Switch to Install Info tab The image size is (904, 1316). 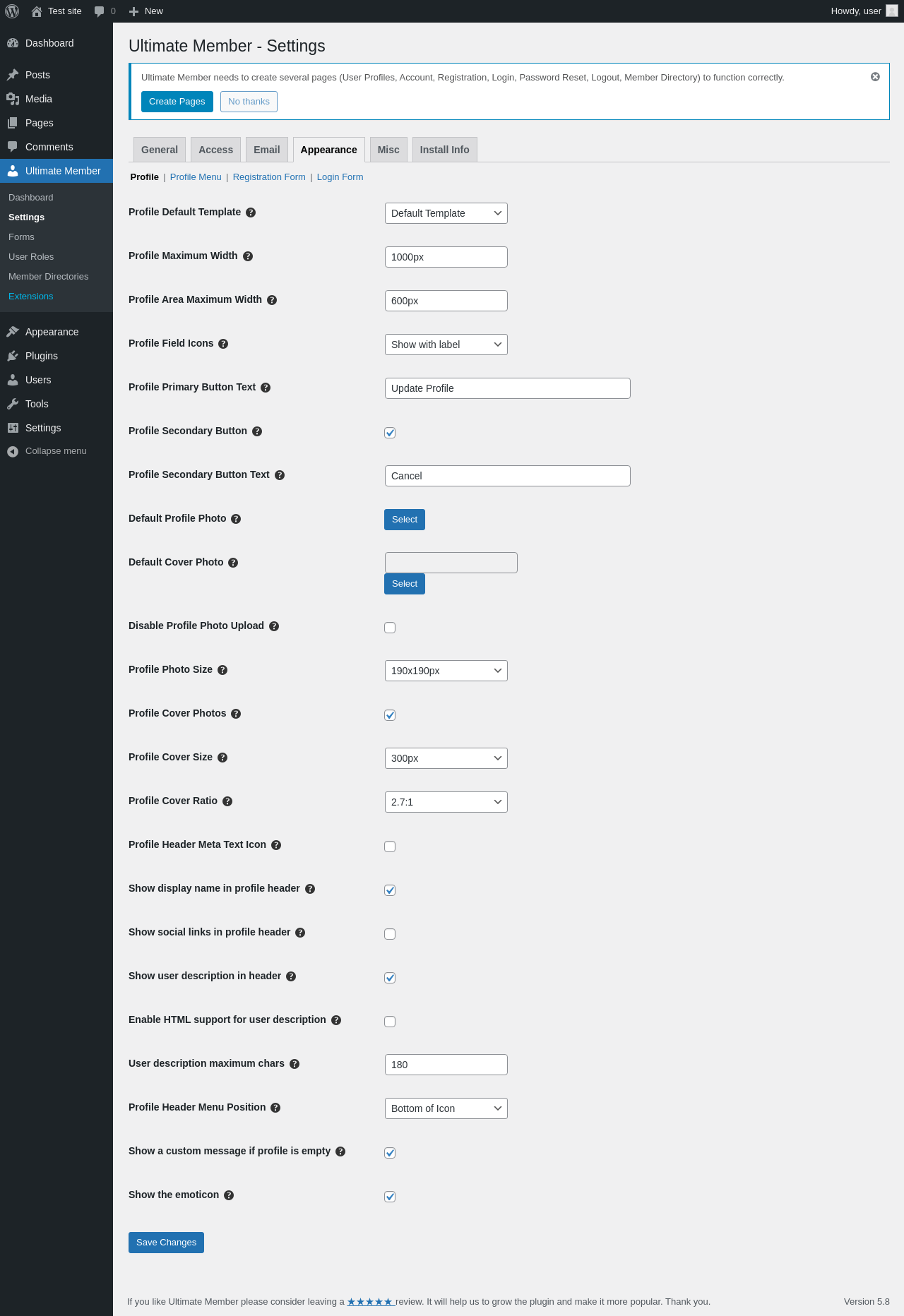click(445, 150)
